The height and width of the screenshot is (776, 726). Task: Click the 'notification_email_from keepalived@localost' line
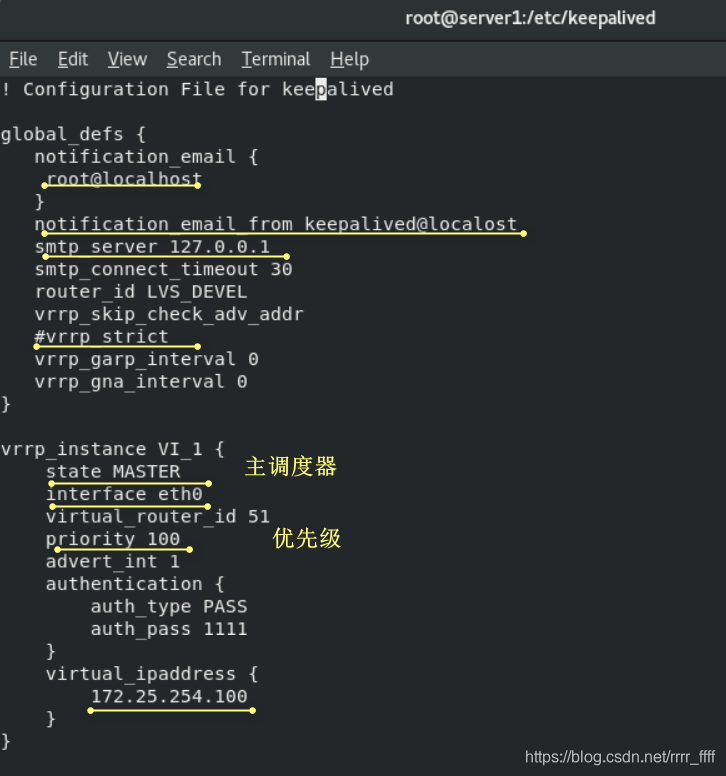point(276,224)
